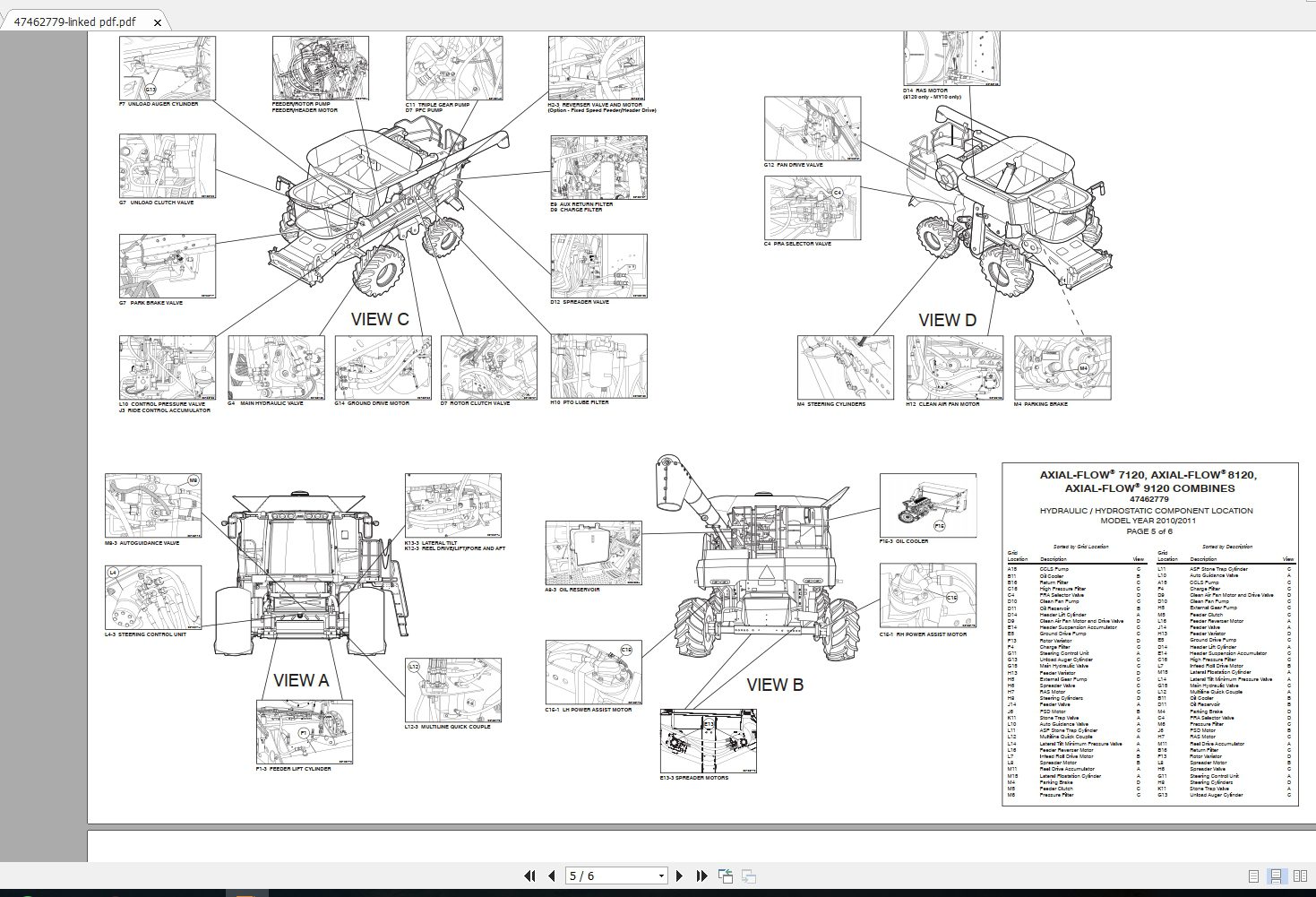
Task: Open the page number dropdown
Action: 661,875
